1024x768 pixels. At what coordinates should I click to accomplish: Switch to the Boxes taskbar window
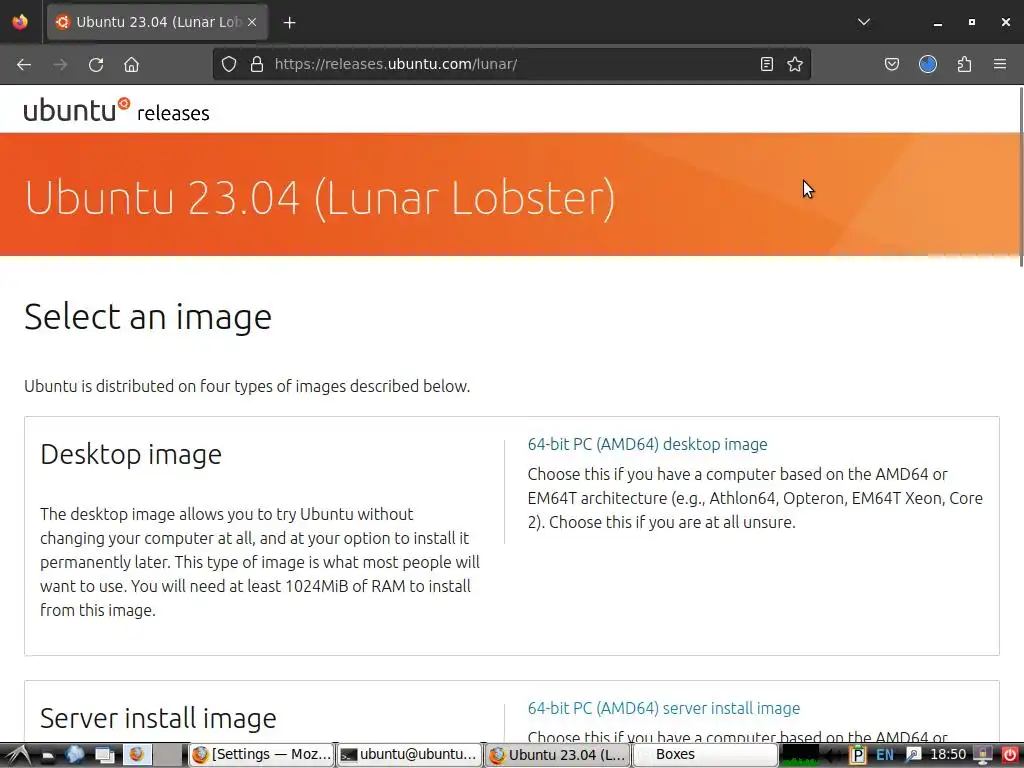tap(705, 755)
